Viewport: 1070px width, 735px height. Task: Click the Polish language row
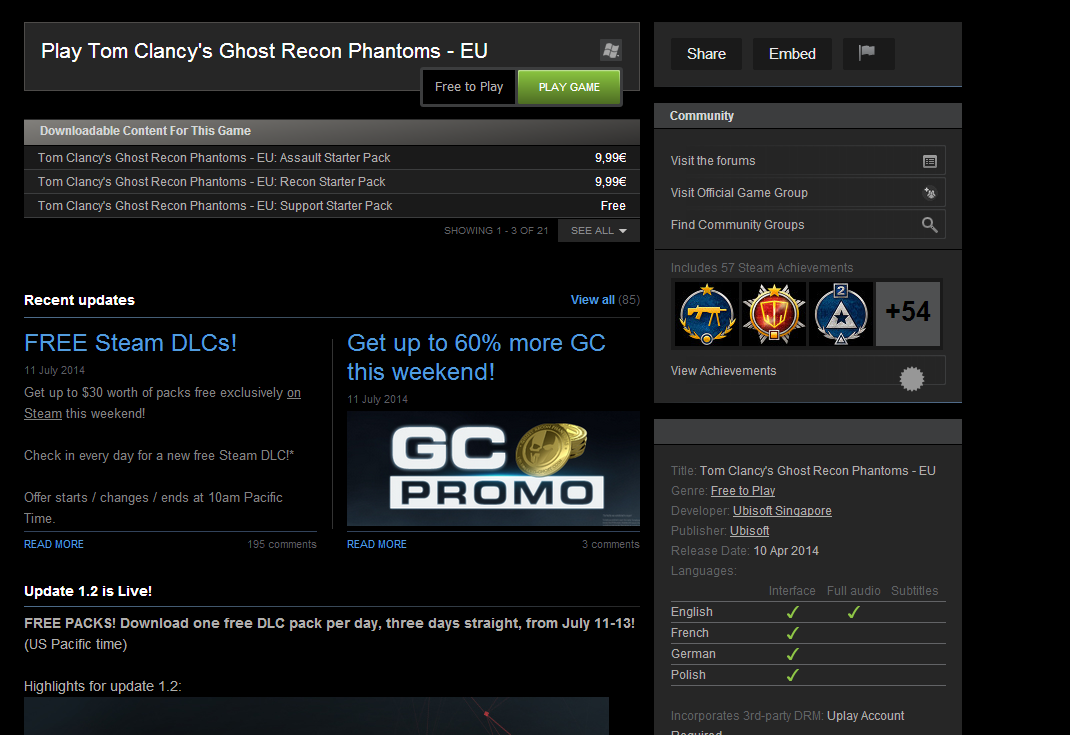(x=808, y=675)
